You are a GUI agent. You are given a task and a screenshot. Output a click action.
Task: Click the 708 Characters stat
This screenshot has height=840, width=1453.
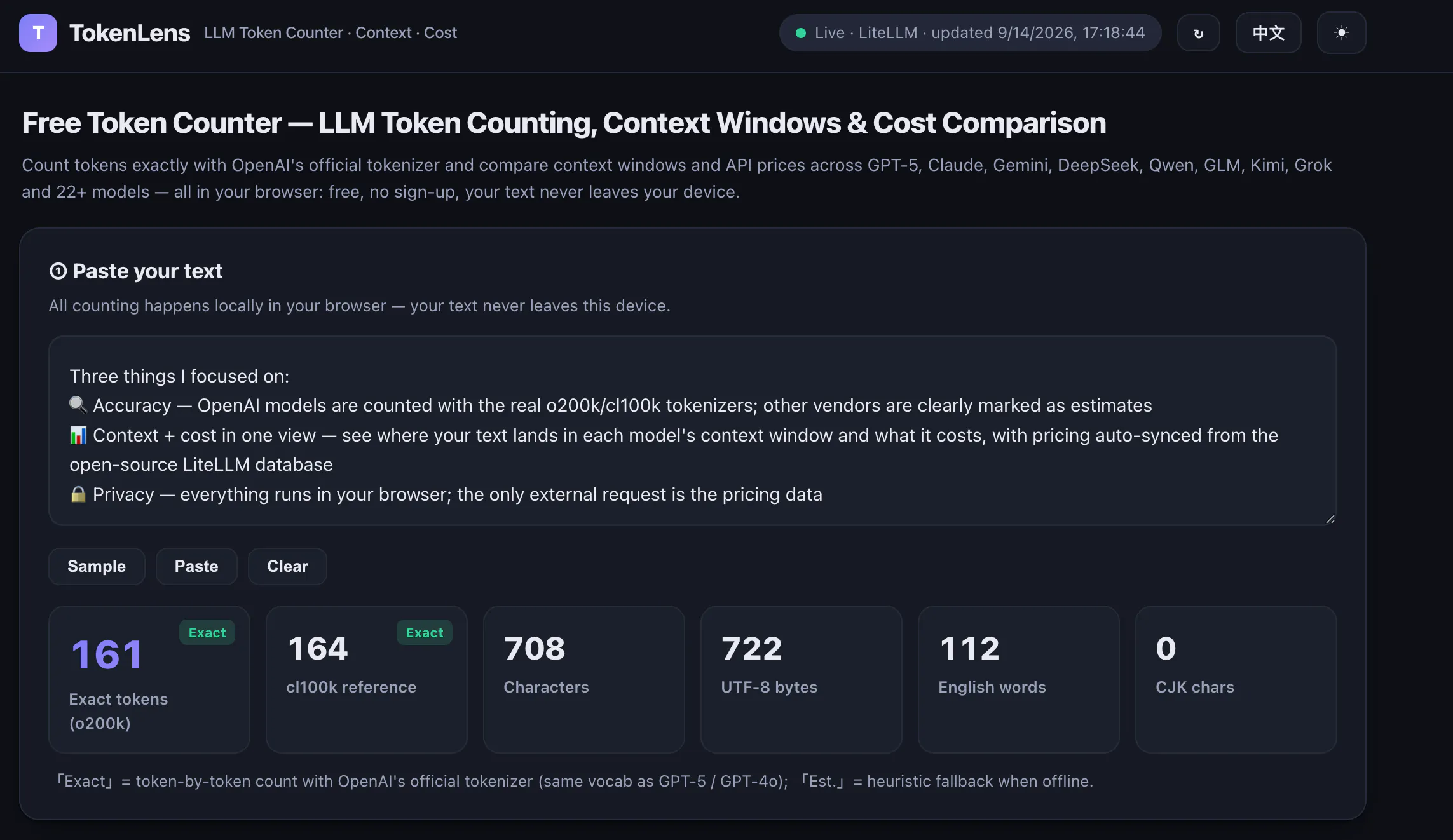pyautogui.click(x=583, y=679)
